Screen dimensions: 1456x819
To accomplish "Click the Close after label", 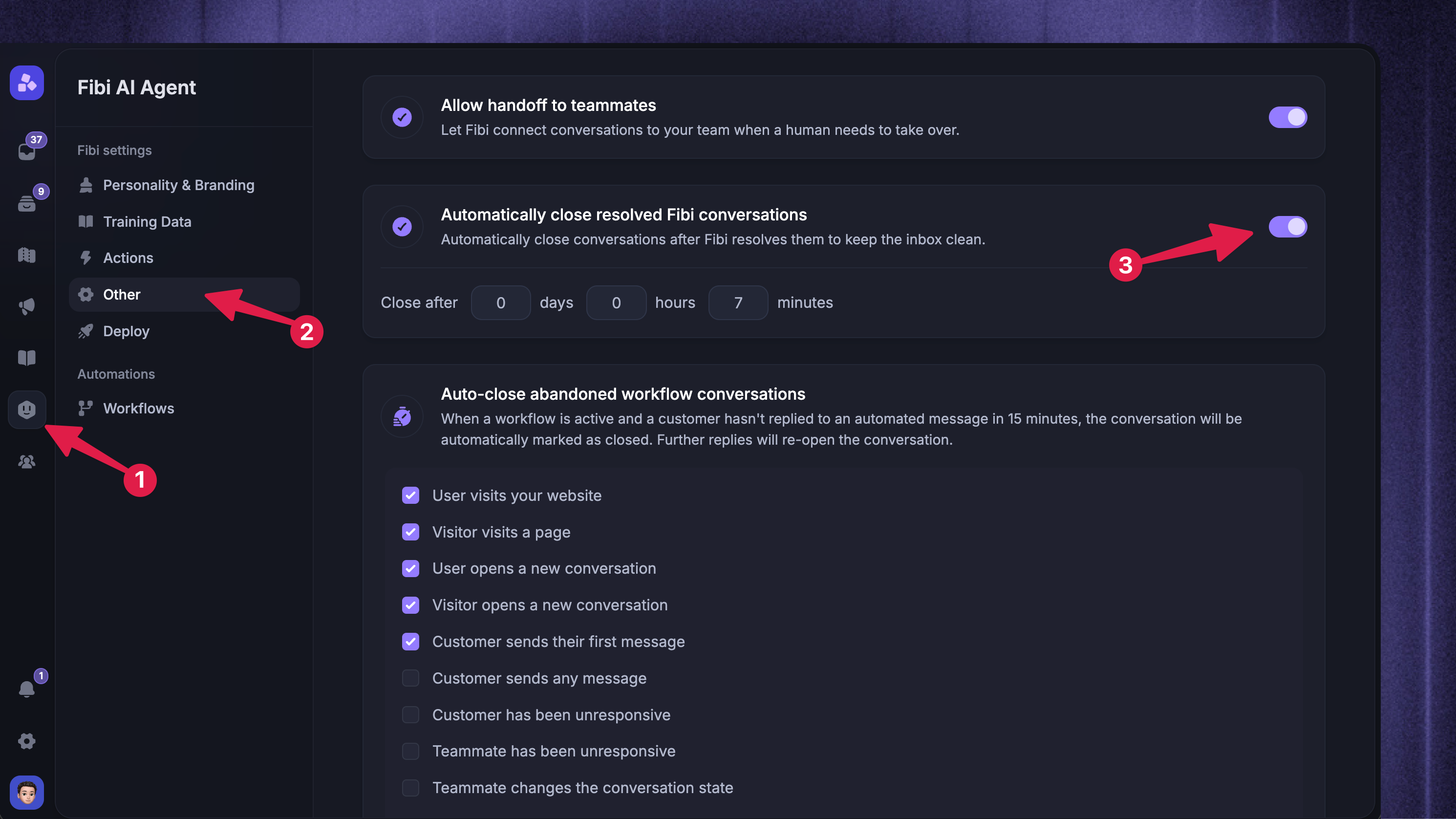I will [419, 303].
